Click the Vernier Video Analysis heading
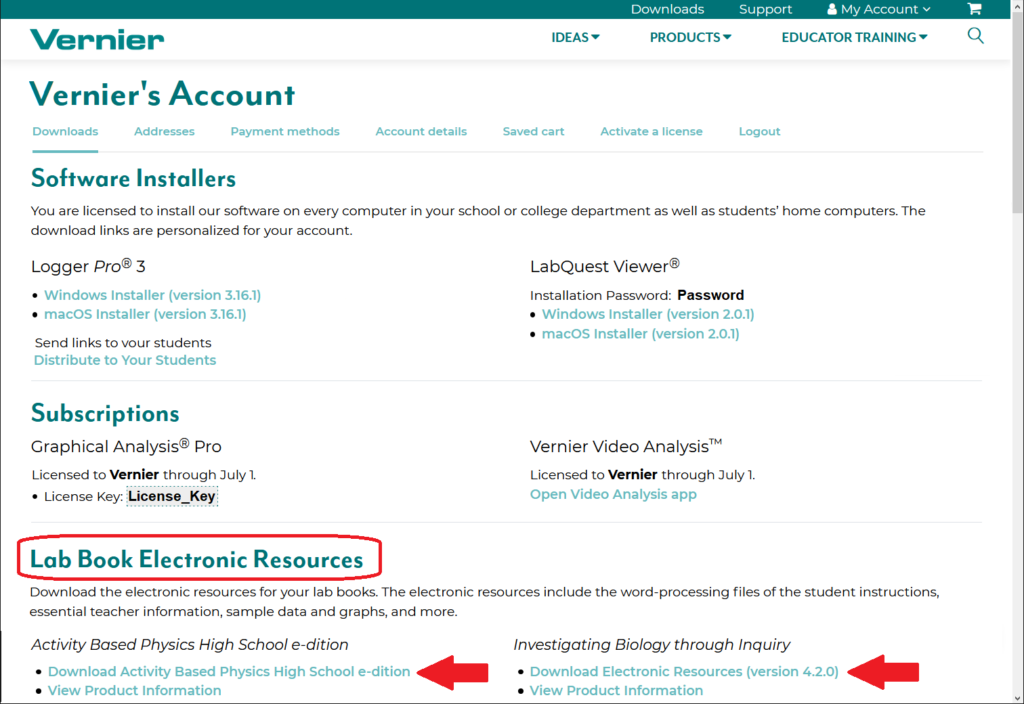Screen dimensions: 1024x704 626,446
